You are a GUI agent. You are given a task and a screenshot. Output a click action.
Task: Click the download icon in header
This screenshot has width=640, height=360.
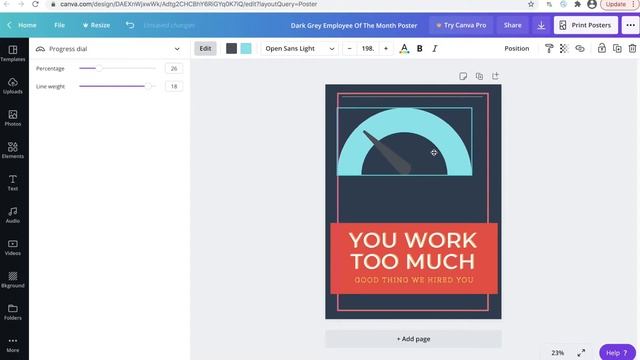point(541,25)
